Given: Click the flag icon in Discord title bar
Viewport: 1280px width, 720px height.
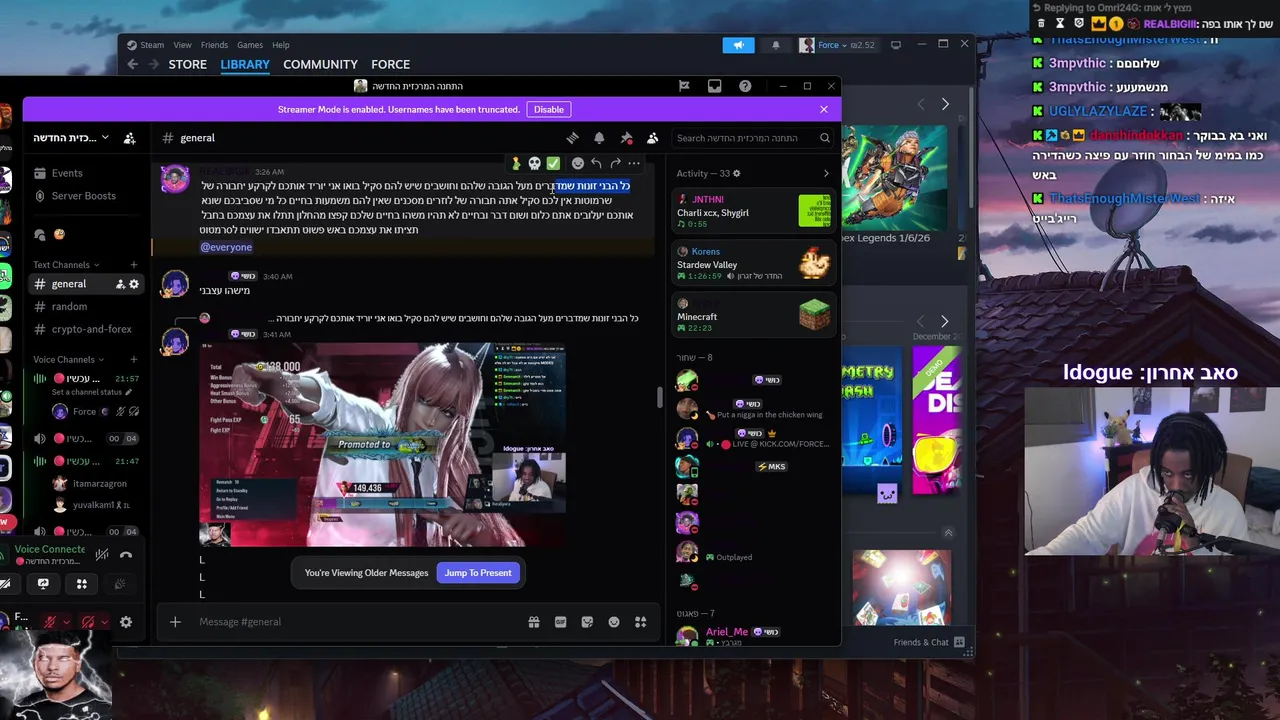Looking at the screenshot, I should (684, 86).
